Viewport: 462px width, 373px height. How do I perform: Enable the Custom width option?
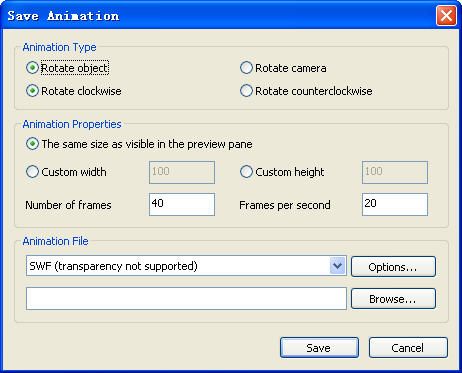pos(32,172)
